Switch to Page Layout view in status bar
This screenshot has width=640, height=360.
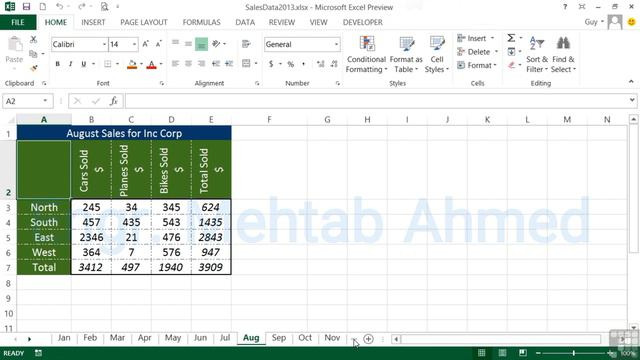[502, 353]
